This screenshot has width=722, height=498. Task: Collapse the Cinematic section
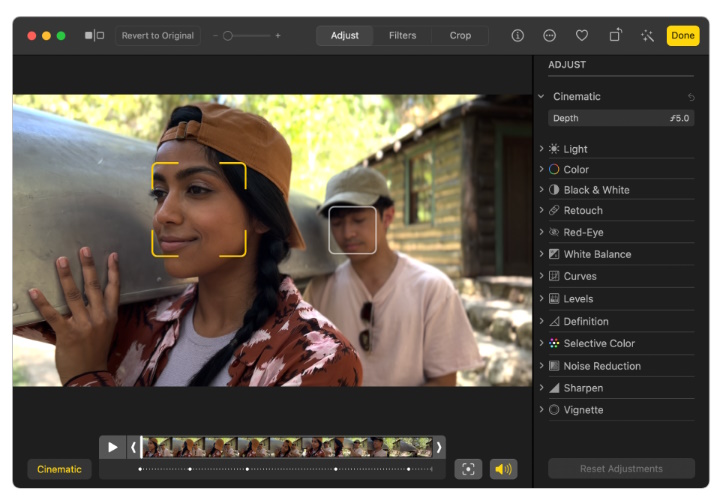point(541,97)
